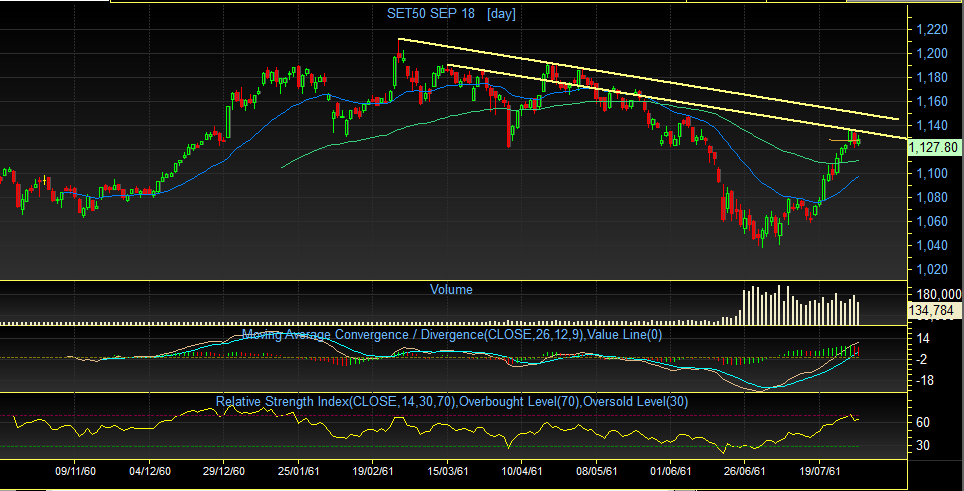Click the 1,140 price axis label
Viewport: 964px width, 491px height.
930,125
